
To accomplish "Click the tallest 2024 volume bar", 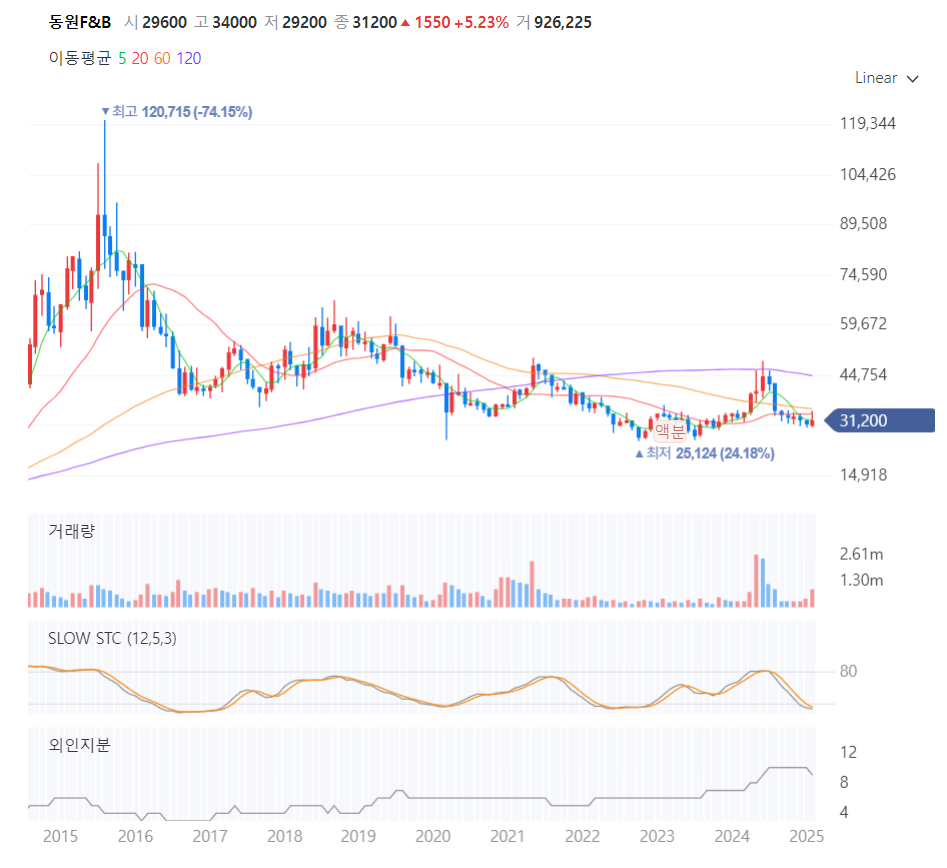I will click(x=756, y=580).
